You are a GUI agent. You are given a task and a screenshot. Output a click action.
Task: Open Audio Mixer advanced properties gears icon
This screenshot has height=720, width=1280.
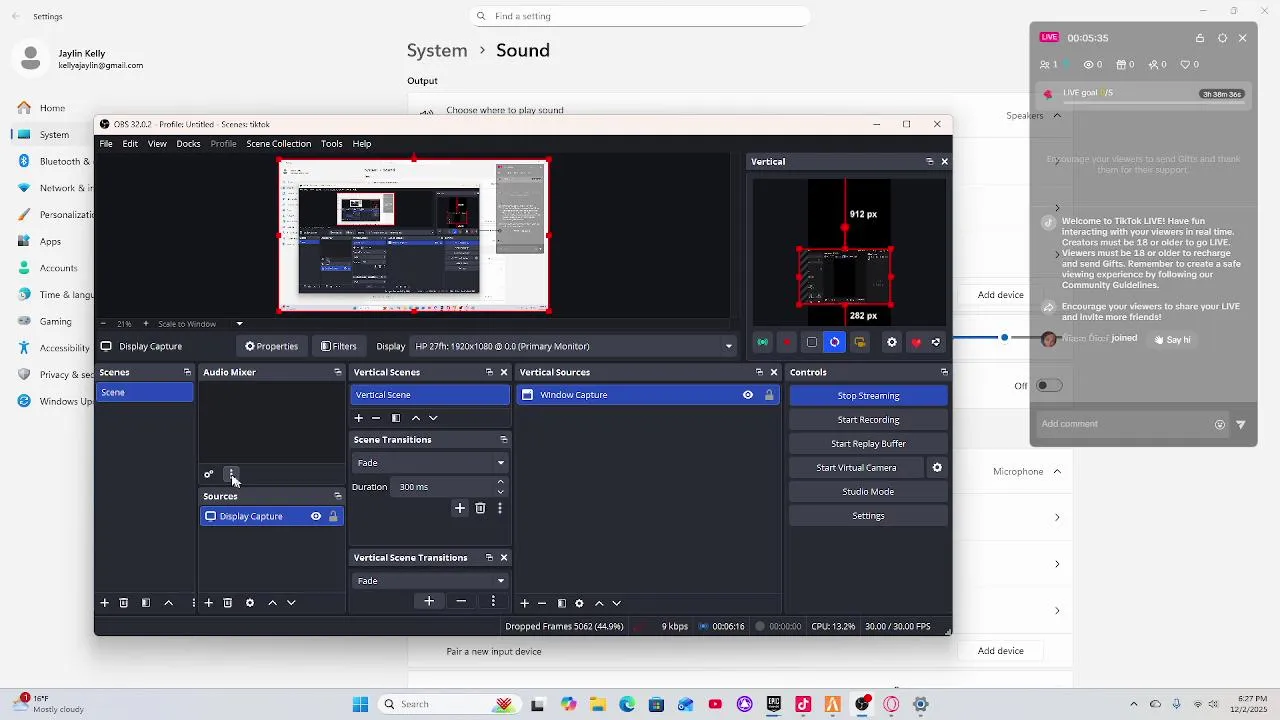[208, 474]
